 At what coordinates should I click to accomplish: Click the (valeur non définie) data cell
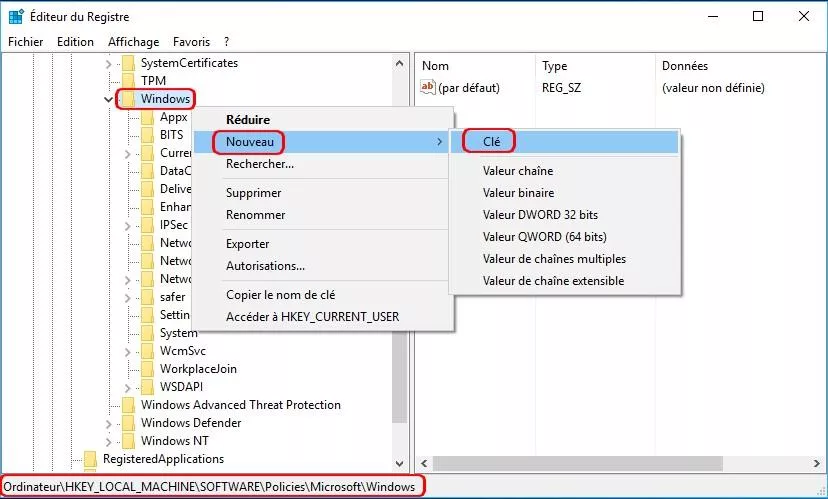[713, 88]
